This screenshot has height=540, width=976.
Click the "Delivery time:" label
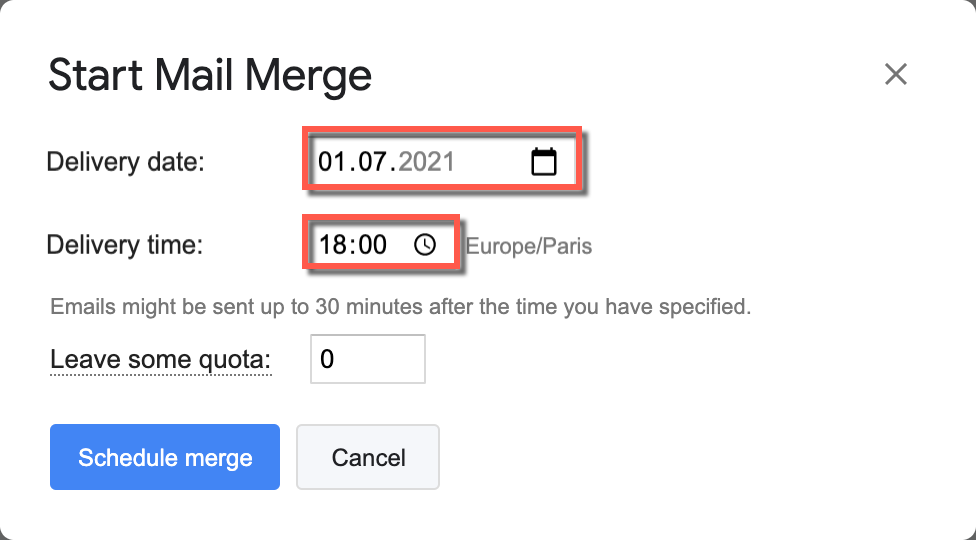pyautogui.click(x=125, y=244)
